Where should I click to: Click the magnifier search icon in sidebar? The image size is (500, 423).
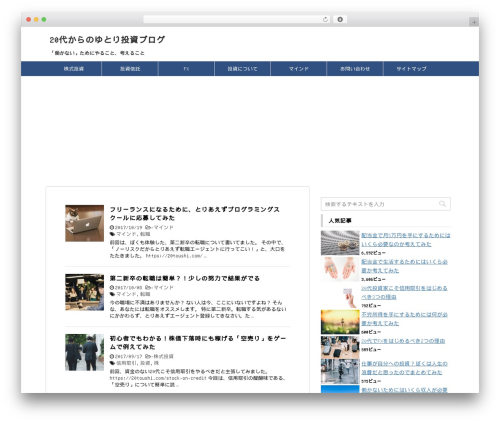click(442, 204)
